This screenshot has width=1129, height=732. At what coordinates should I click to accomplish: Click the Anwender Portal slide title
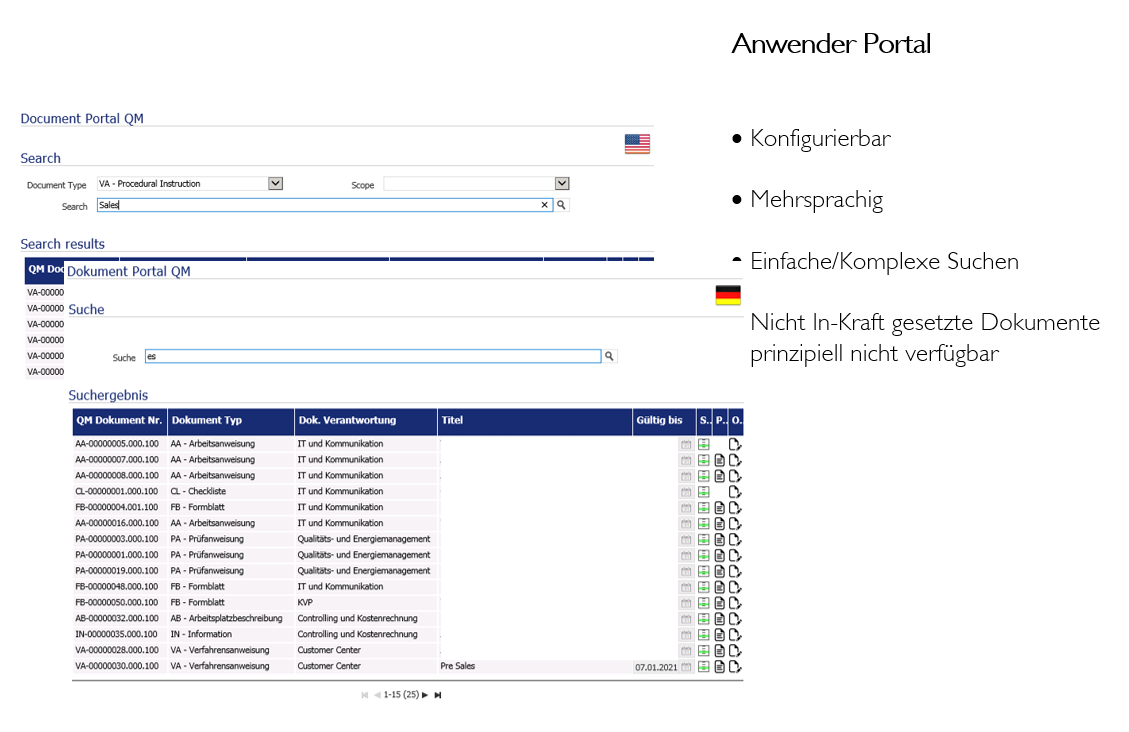pos(832,44)
